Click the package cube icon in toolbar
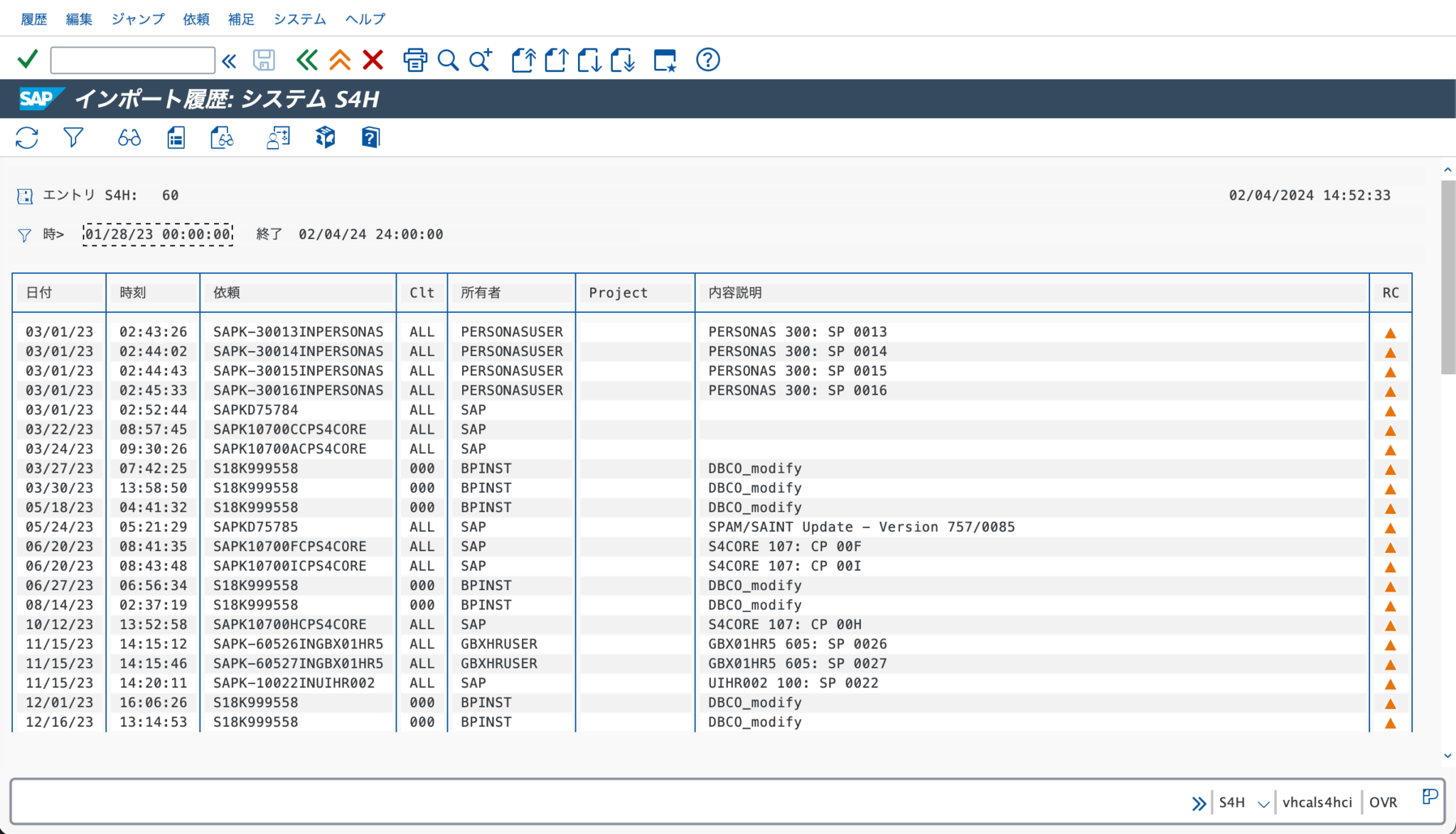Viewport: 1456px width, 834px height. point(325,137)
